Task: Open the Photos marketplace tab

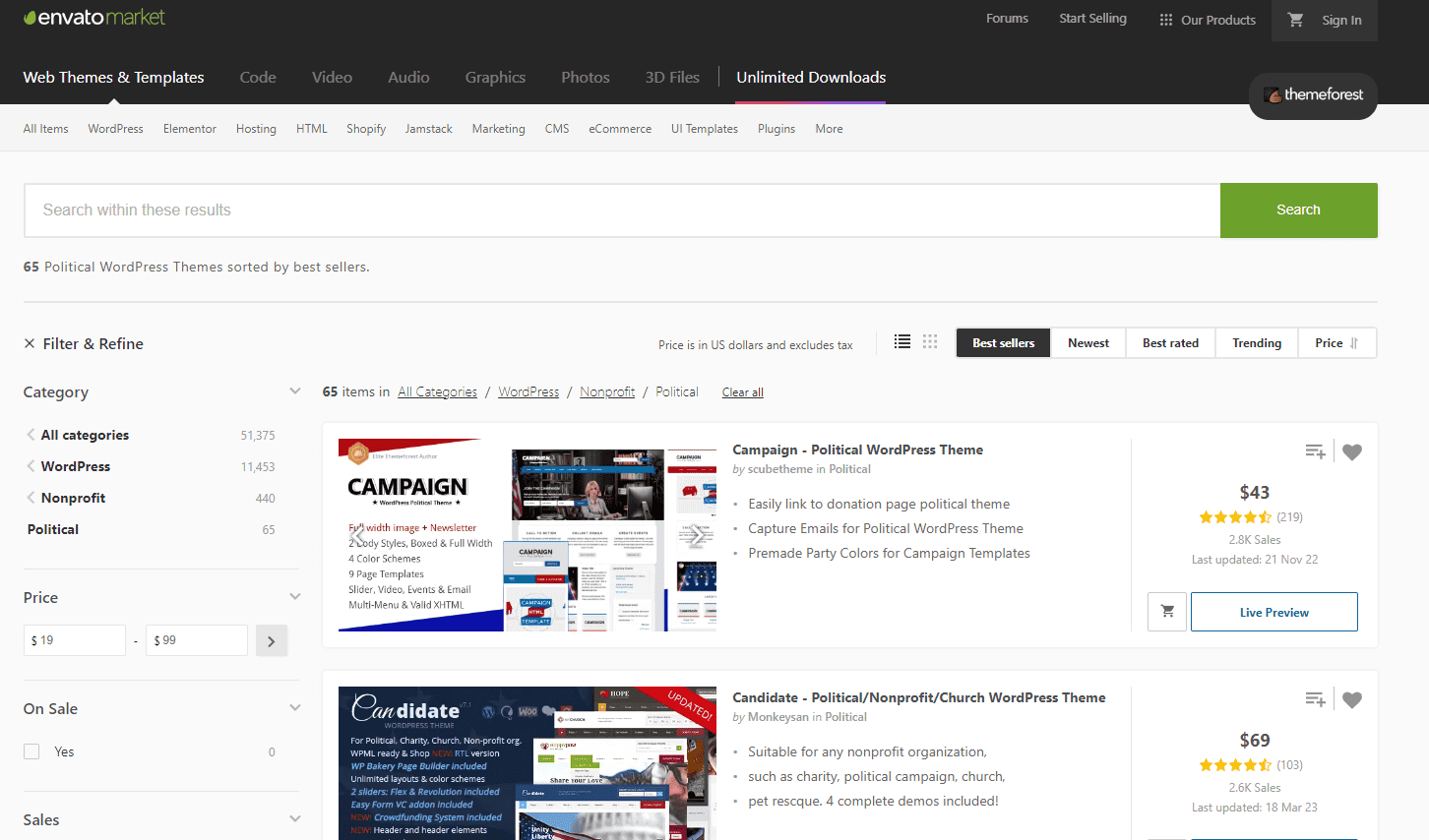Action: click(586, 78)
